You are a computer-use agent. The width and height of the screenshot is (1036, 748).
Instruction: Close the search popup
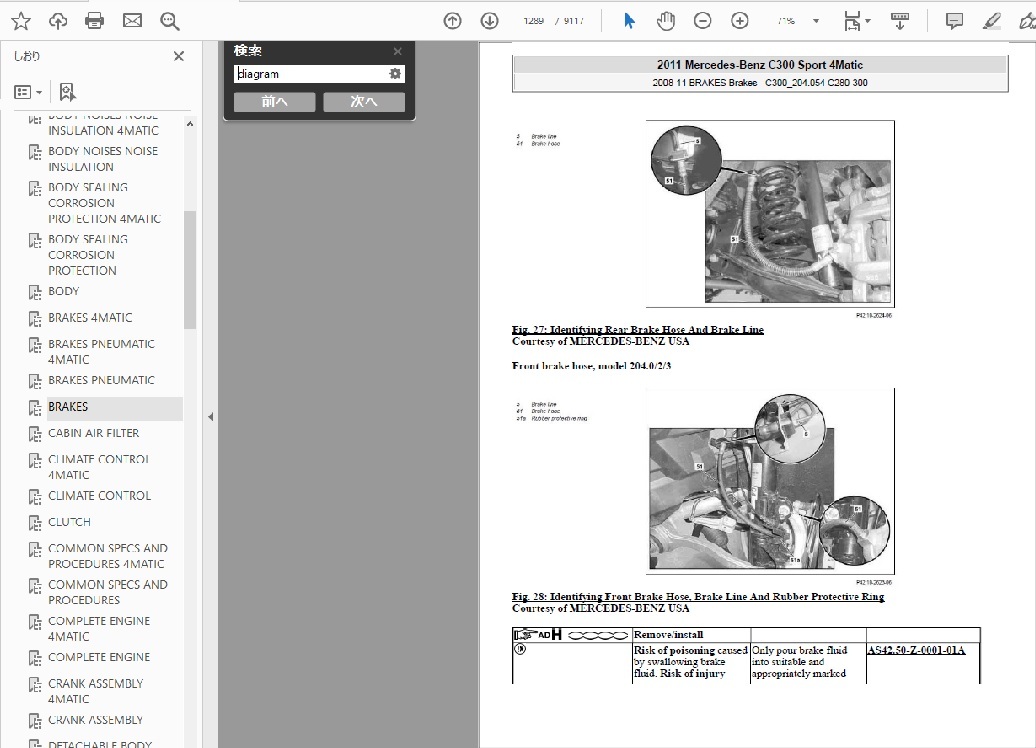(397, 51)
